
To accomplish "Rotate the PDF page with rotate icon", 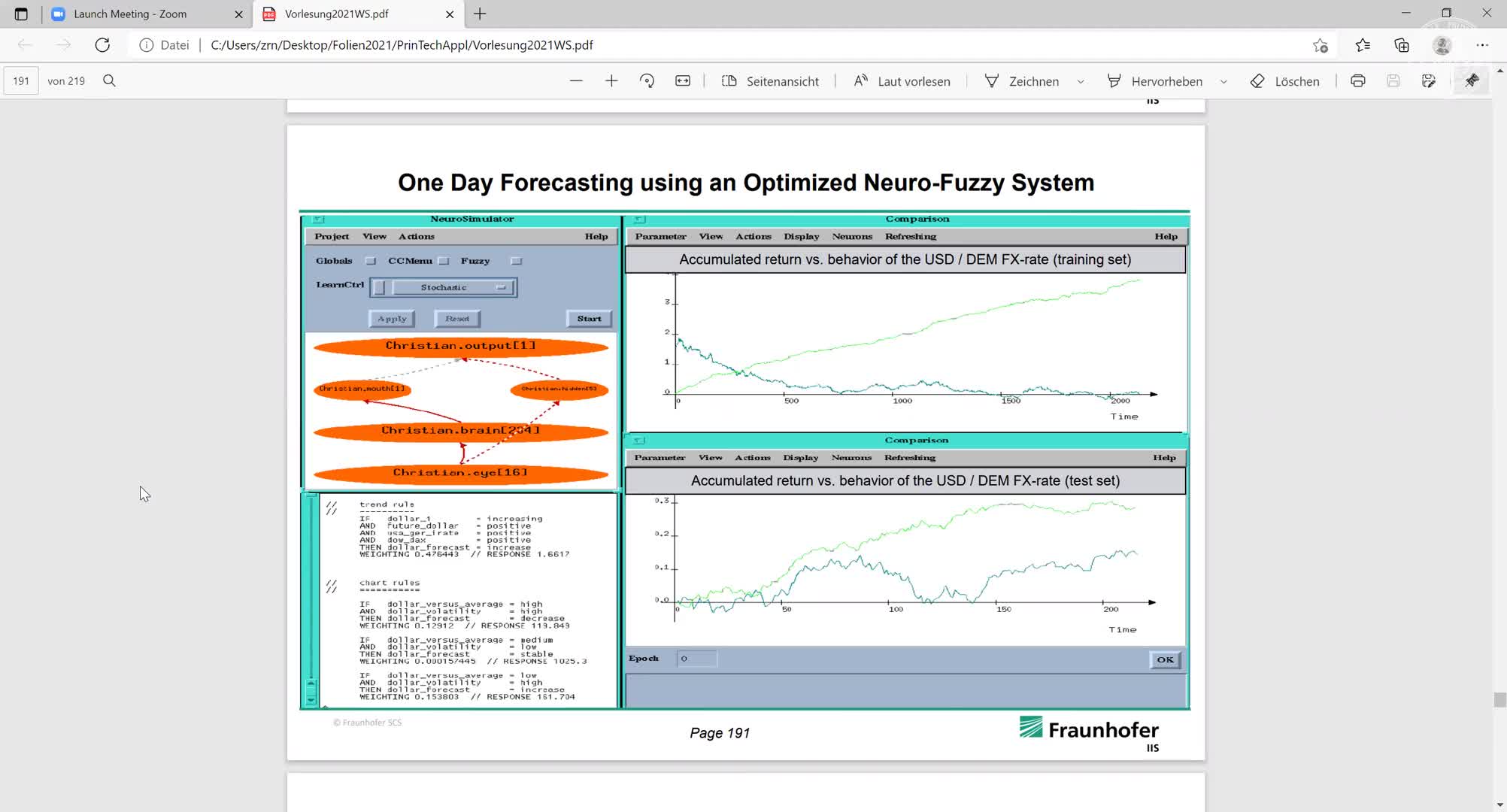I will pyautogui.click(x=647, y=81).
